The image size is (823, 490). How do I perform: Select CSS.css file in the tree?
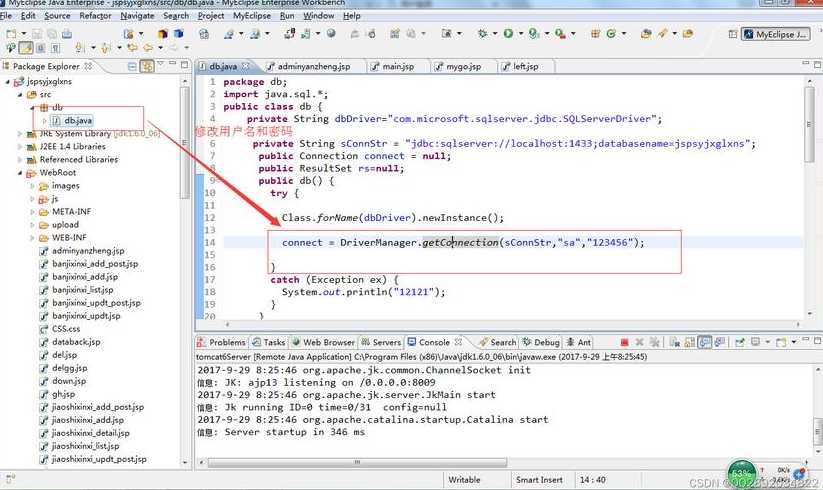[x=66, y=329]
